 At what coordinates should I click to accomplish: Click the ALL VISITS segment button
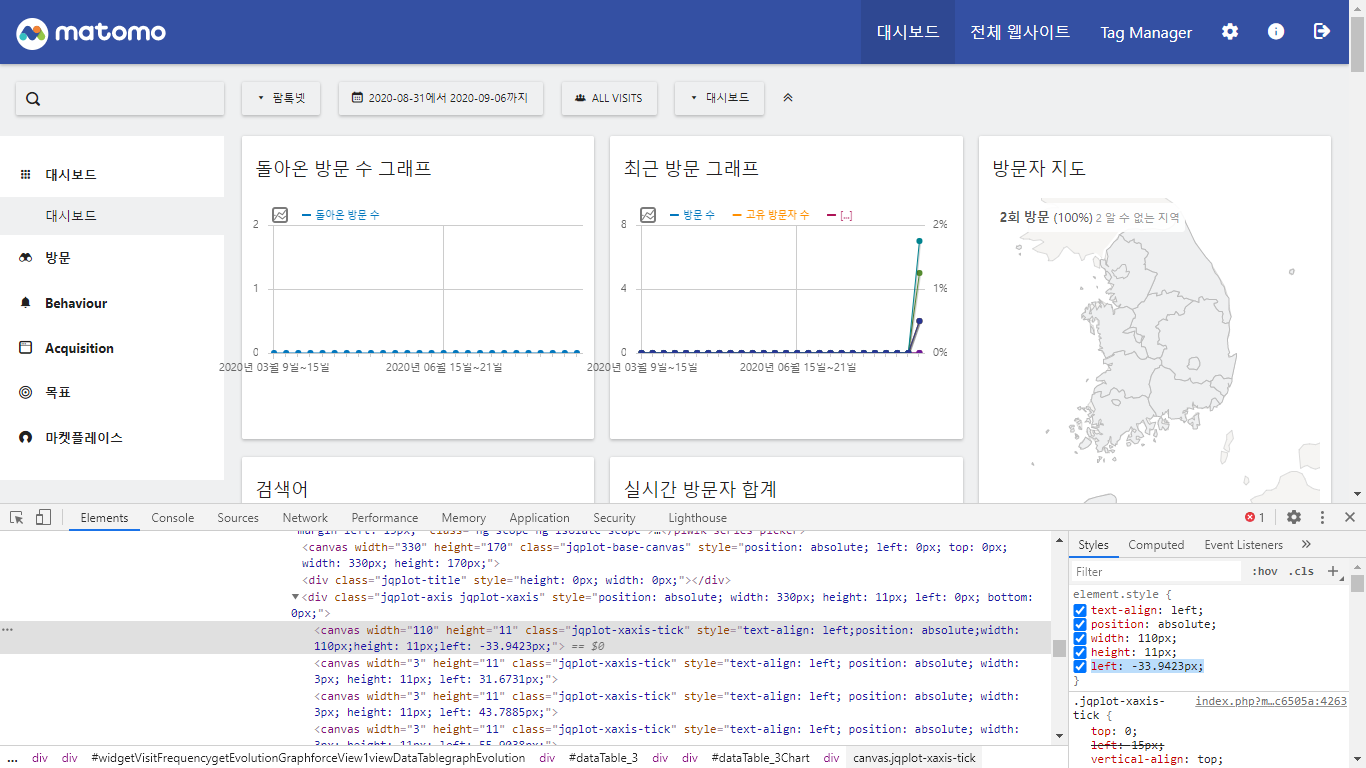[609, 98]
